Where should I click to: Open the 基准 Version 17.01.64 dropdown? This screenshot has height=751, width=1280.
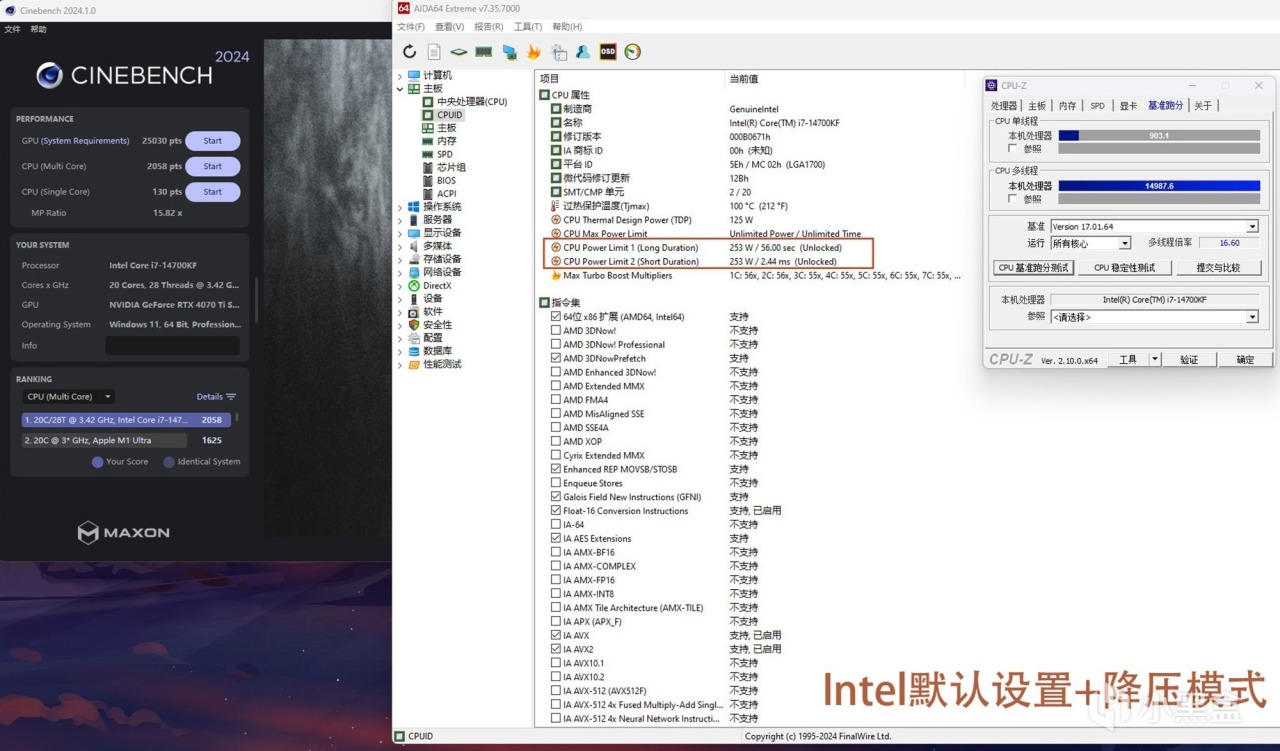[x=1154, y=227]
